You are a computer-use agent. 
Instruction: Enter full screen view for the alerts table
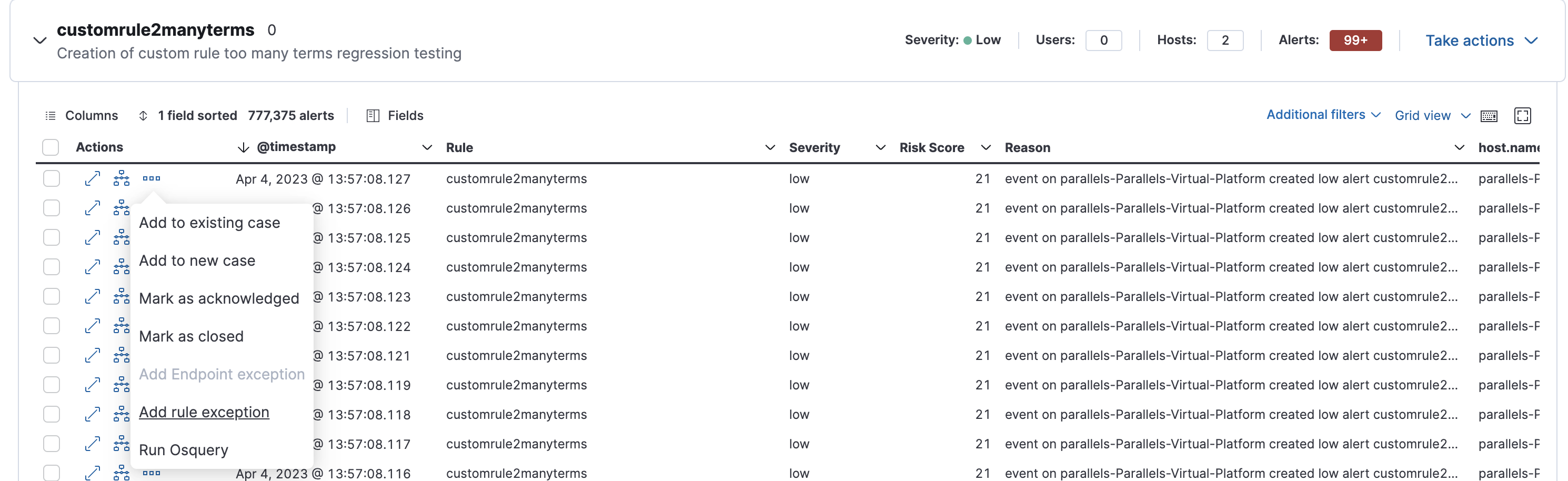(1522, 116)
